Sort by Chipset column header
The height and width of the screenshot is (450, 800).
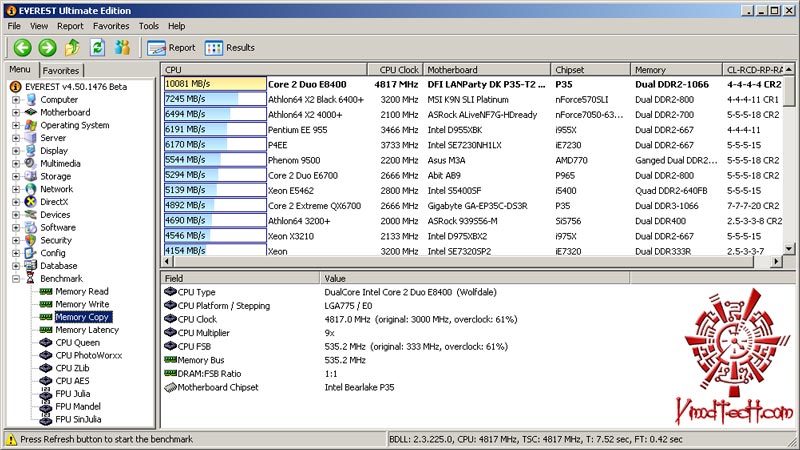click(x=591, y=70)
